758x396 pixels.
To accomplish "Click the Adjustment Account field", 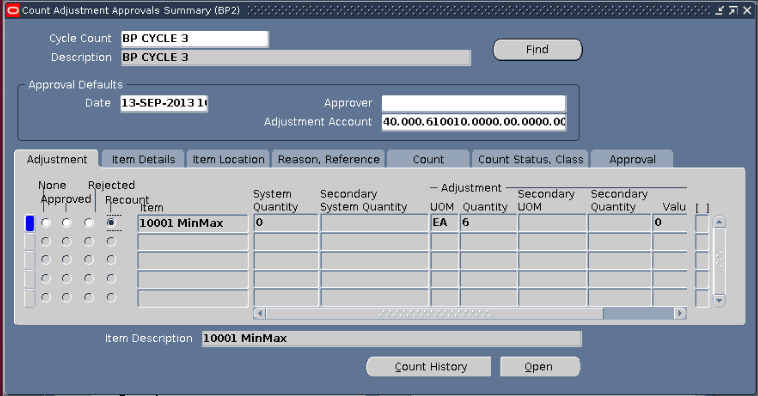I will (473, 122).
